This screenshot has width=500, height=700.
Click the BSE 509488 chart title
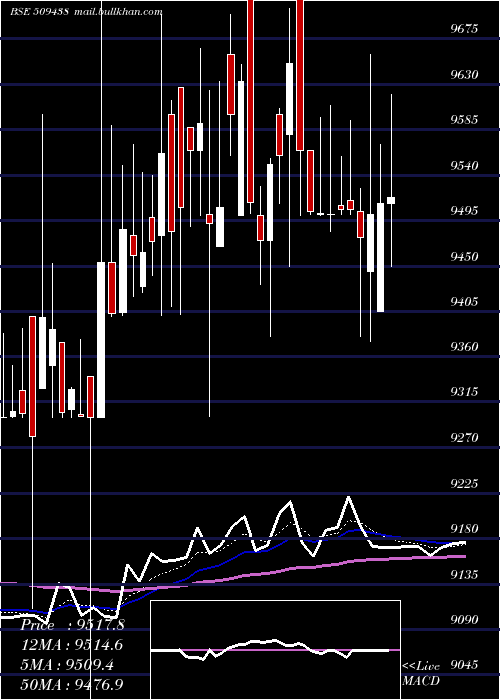tap(39, 12)
